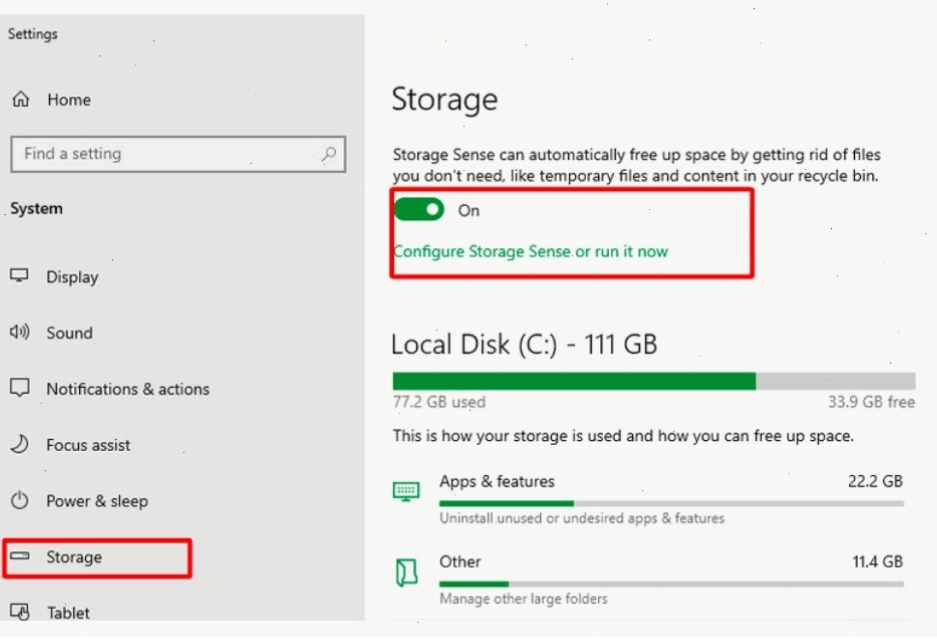Click the Other category usage bar
Viewport: 937px width, 639px height.
point(672,584)
